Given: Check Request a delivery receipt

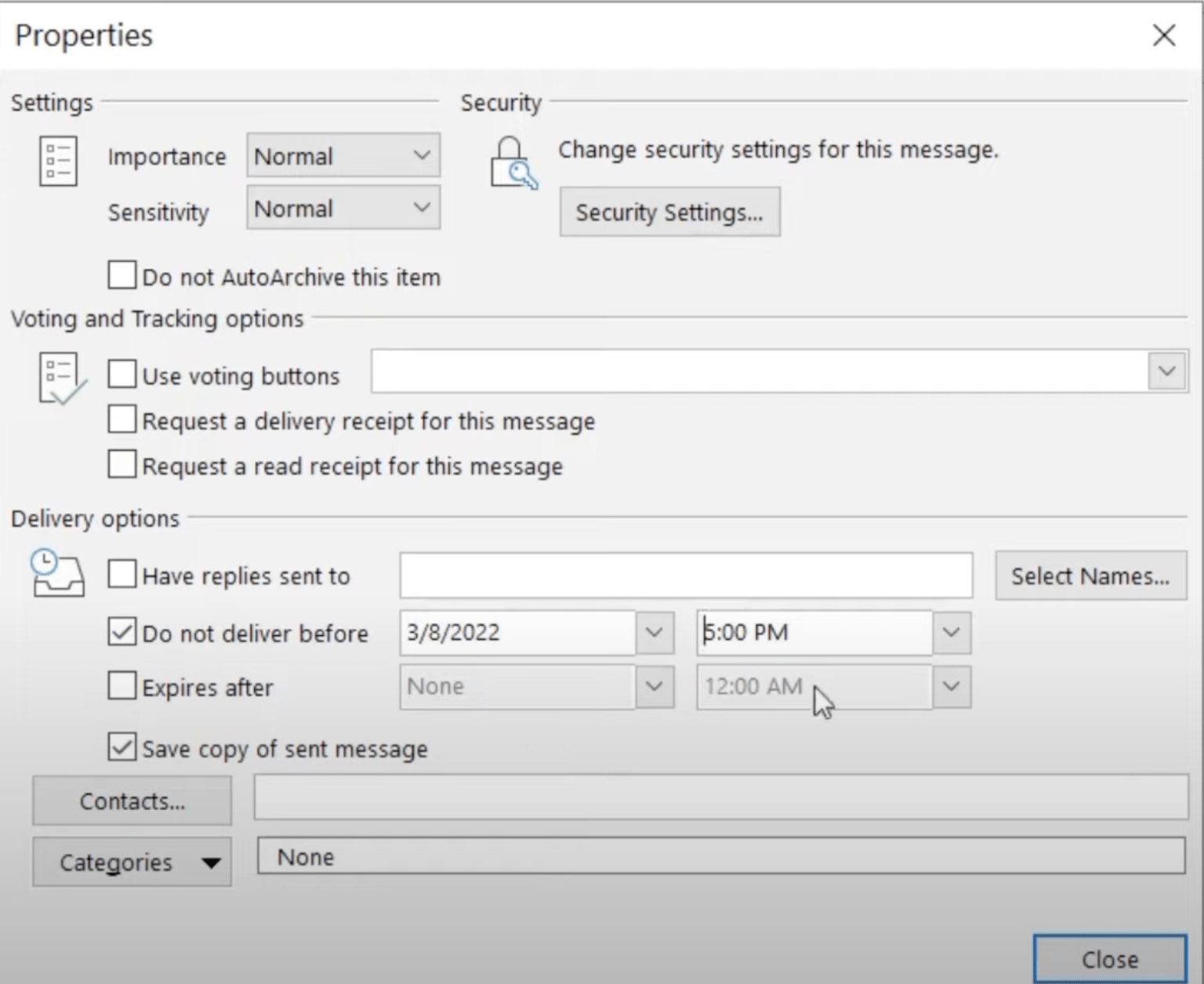Looking at the screenshot, I should [x=121, y=419].
